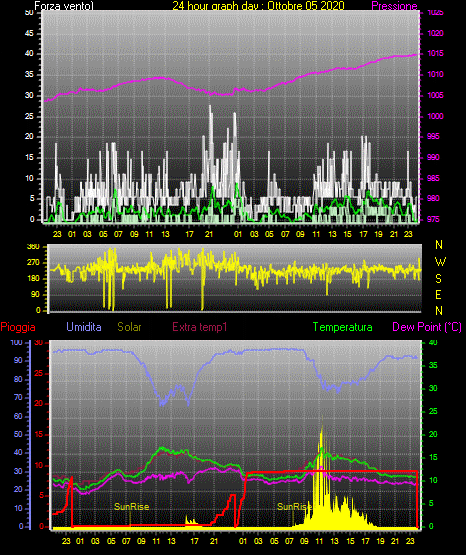Click the '180' wind direction axis value
The image size is (466, 555).
click(34, 279)
